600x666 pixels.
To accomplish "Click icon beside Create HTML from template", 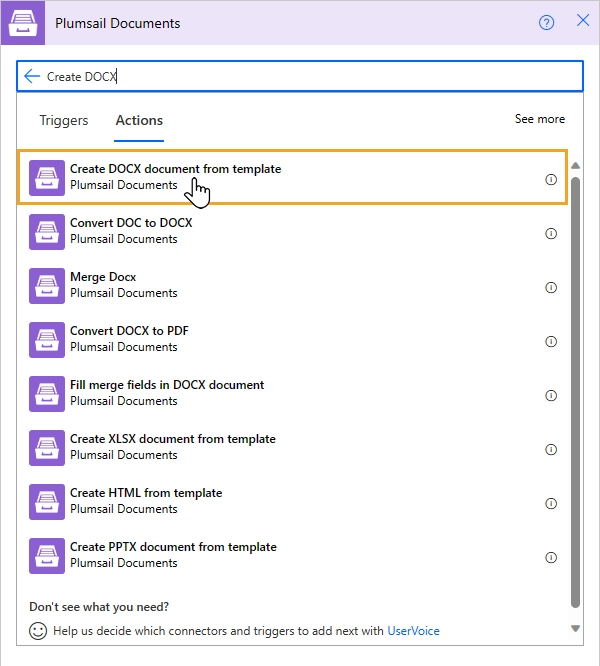I will tap(47, 501).
